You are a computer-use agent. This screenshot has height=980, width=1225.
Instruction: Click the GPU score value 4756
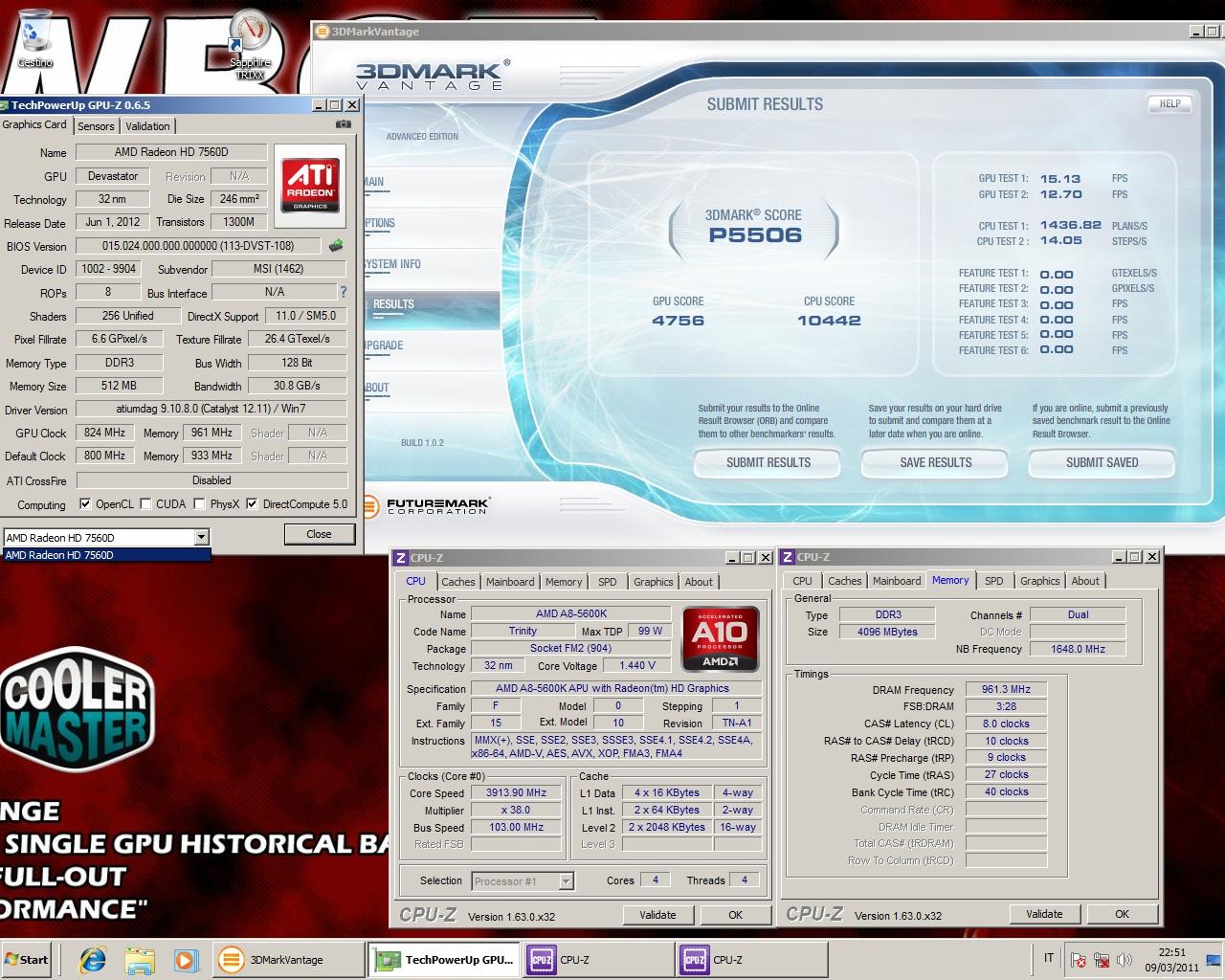[x=678, y=321]
